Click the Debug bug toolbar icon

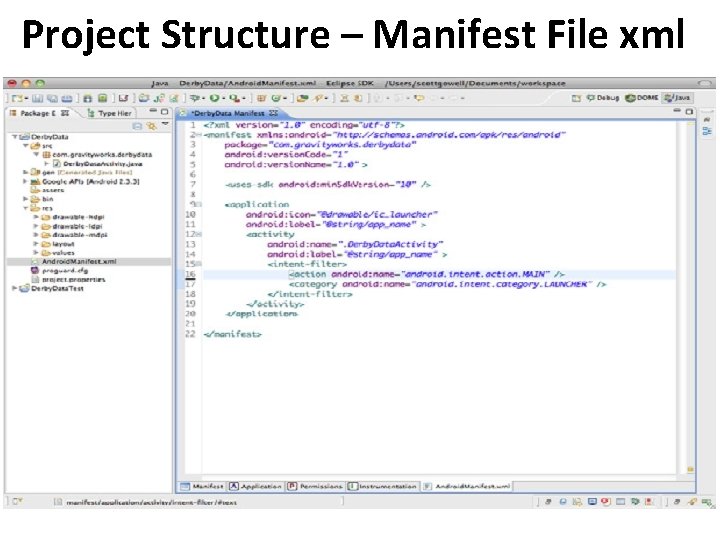195,98
